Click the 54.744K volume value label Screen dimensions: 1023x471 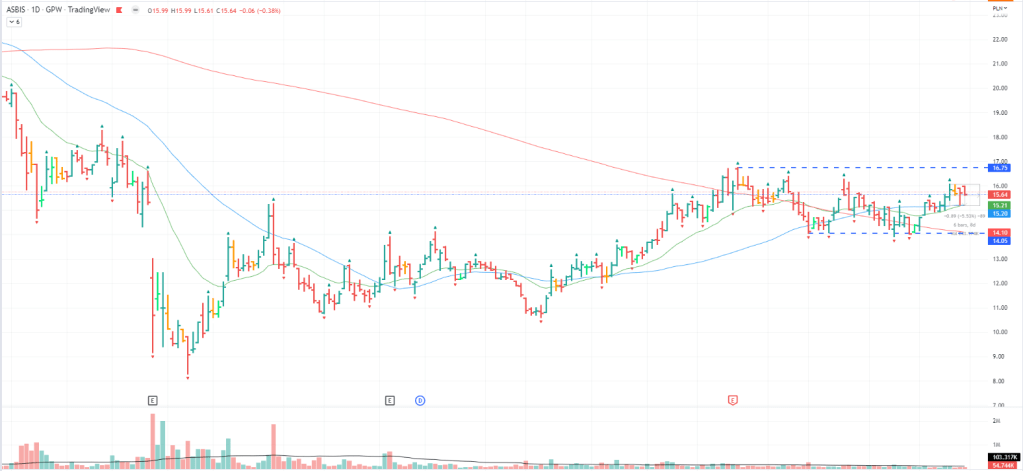(x=1000, y=467)
